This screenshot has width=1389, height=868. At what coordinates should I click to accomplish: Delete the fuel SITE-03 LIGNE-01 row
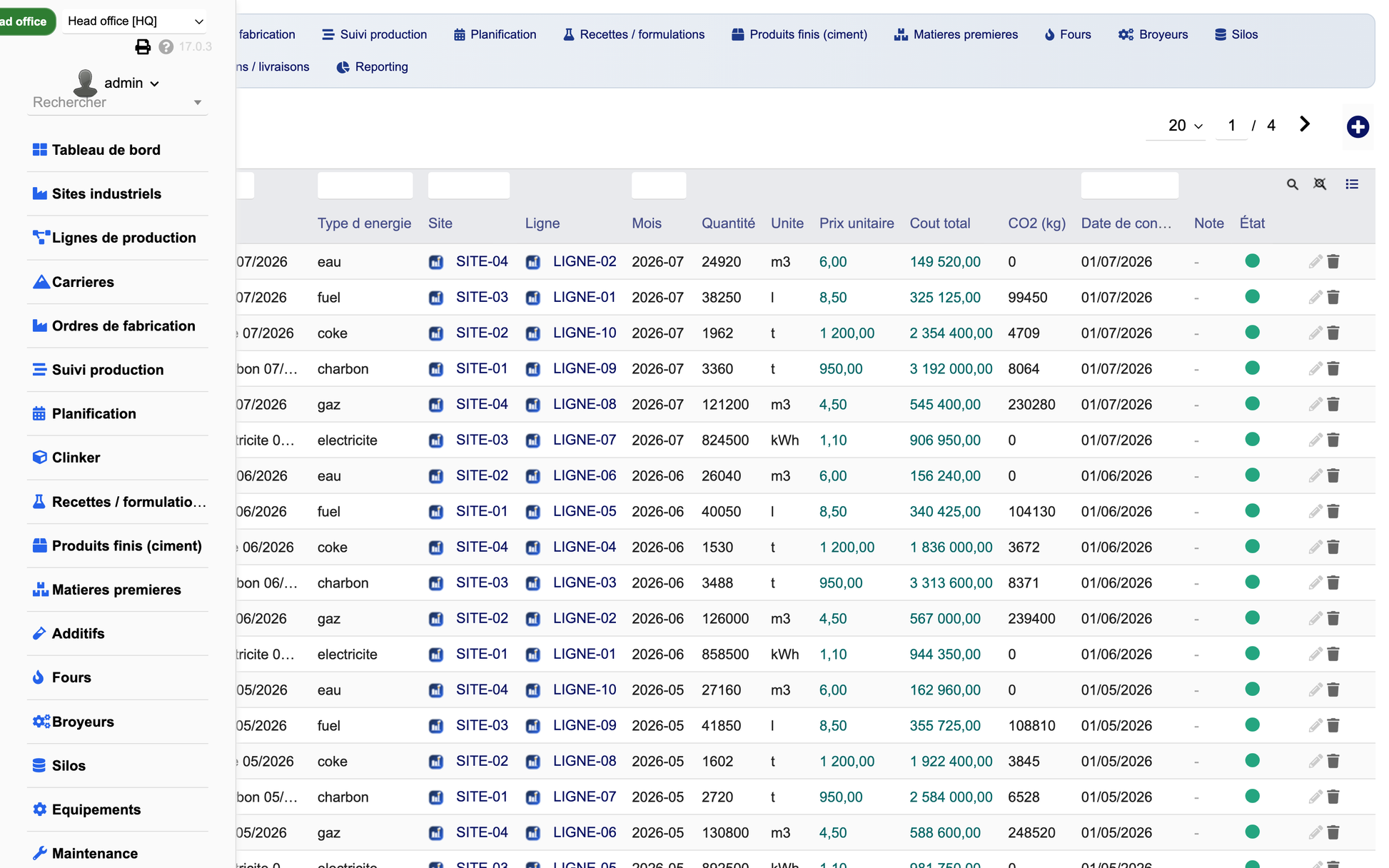tap(1333, 297)
